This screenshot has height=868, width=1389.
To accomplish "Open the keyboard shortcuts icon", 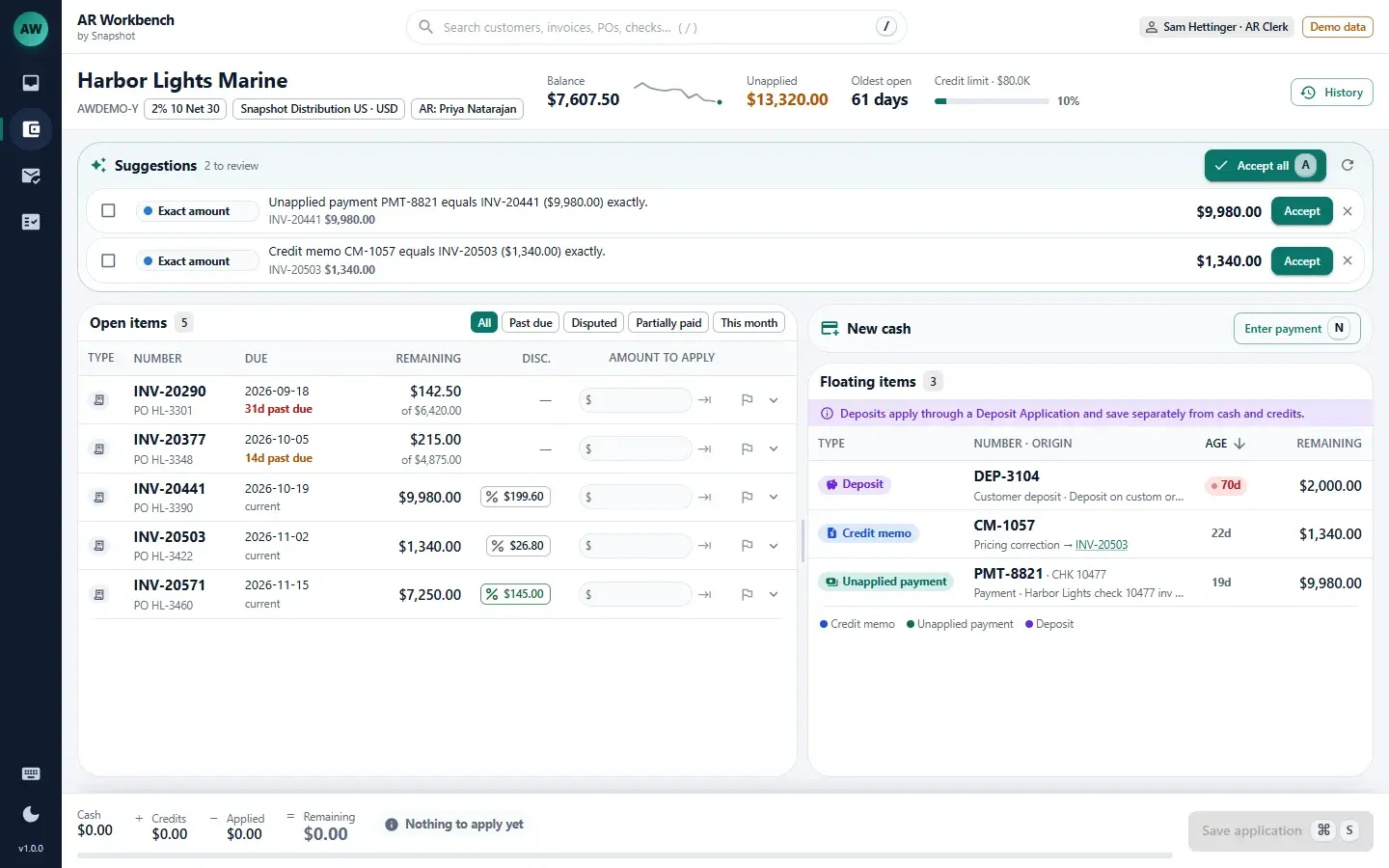I will click(x=31, y=773).
